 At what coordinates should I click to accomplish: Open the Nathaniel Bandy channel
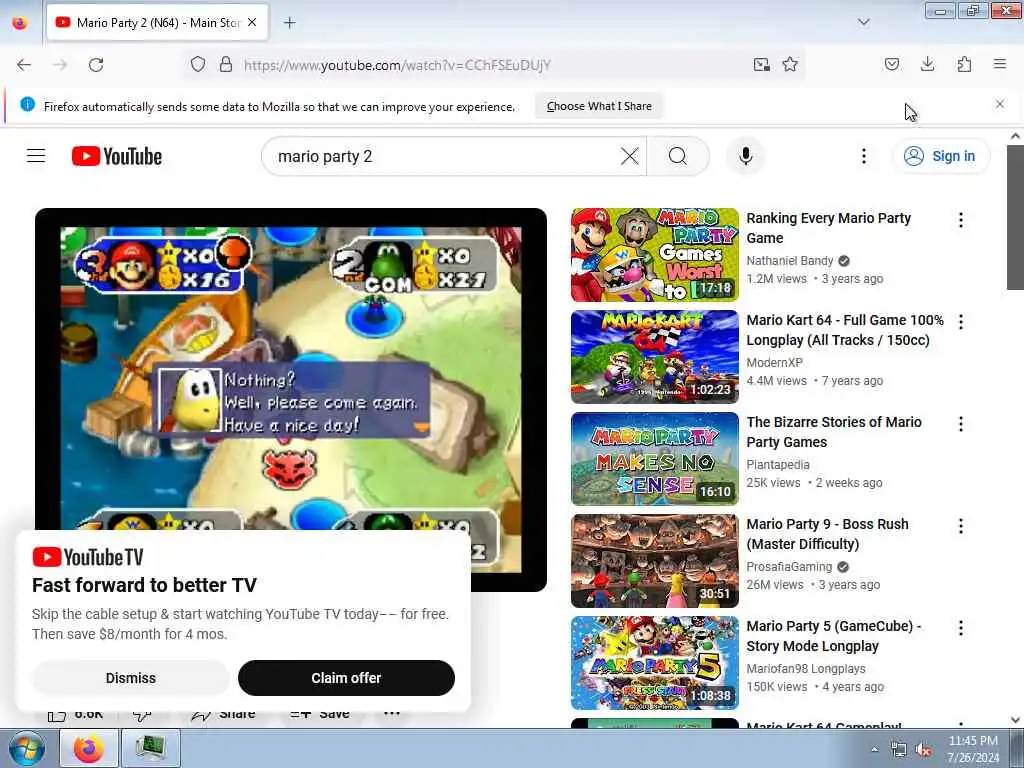pos(790,261)
